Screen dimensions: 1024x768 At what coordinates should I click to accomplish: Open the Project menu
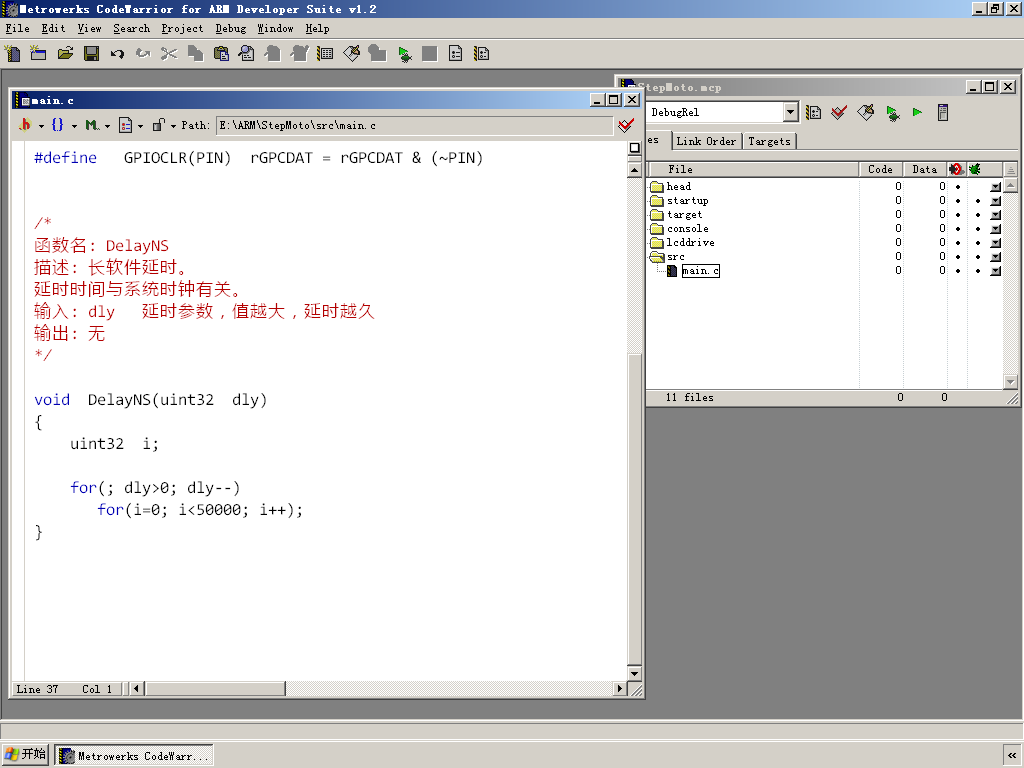182,28
